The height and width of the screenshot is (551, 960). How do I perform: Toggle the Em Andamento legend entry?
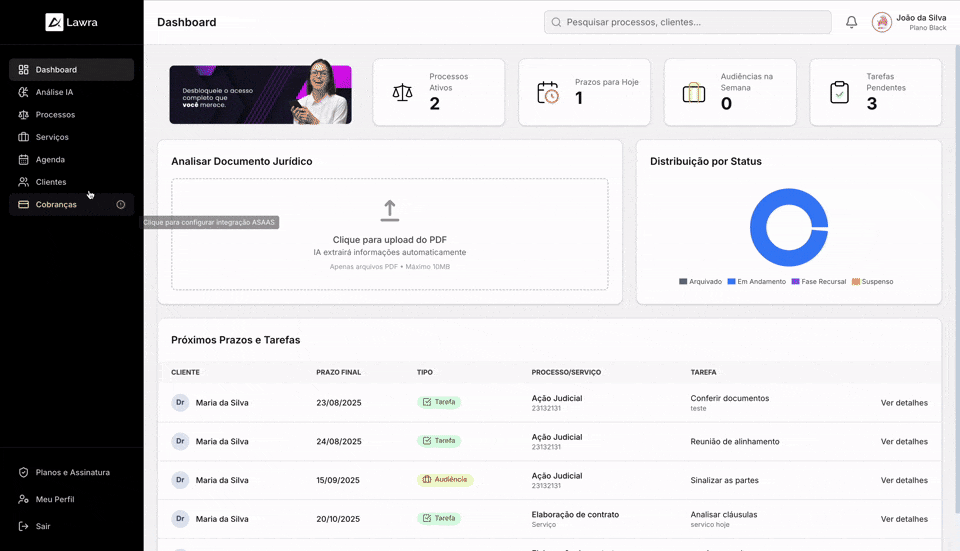756,282
